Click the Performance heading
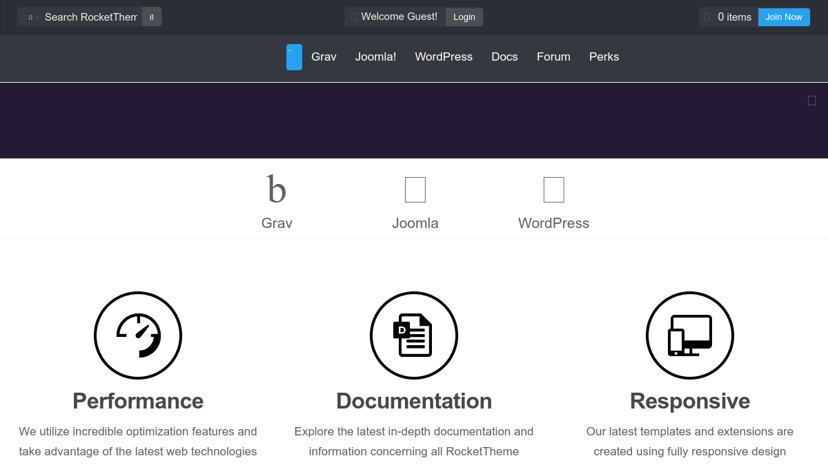Viewport: 828px width, 465px height. (138, 401)
